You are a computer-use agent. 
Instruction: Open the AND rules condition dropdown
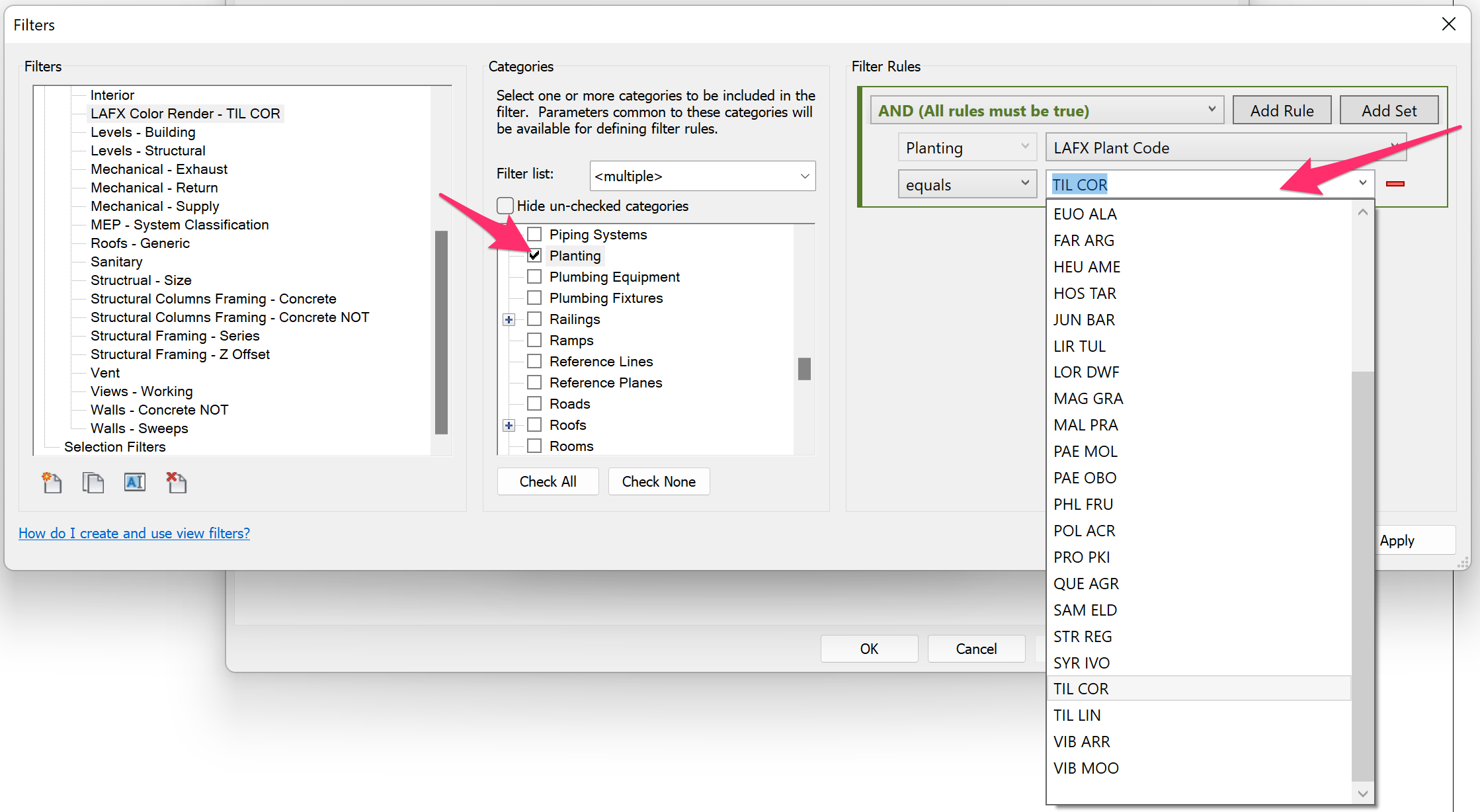click(x=1047, y=110)
